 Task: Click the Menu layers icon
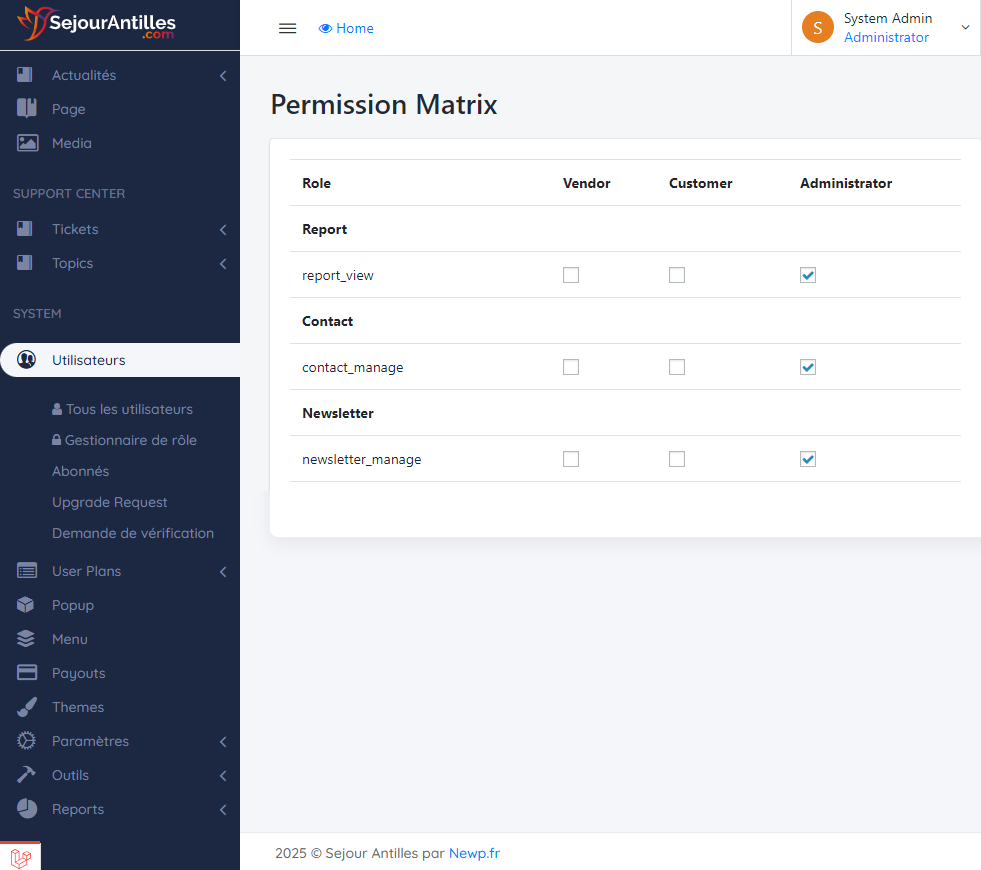click(27, 639)
